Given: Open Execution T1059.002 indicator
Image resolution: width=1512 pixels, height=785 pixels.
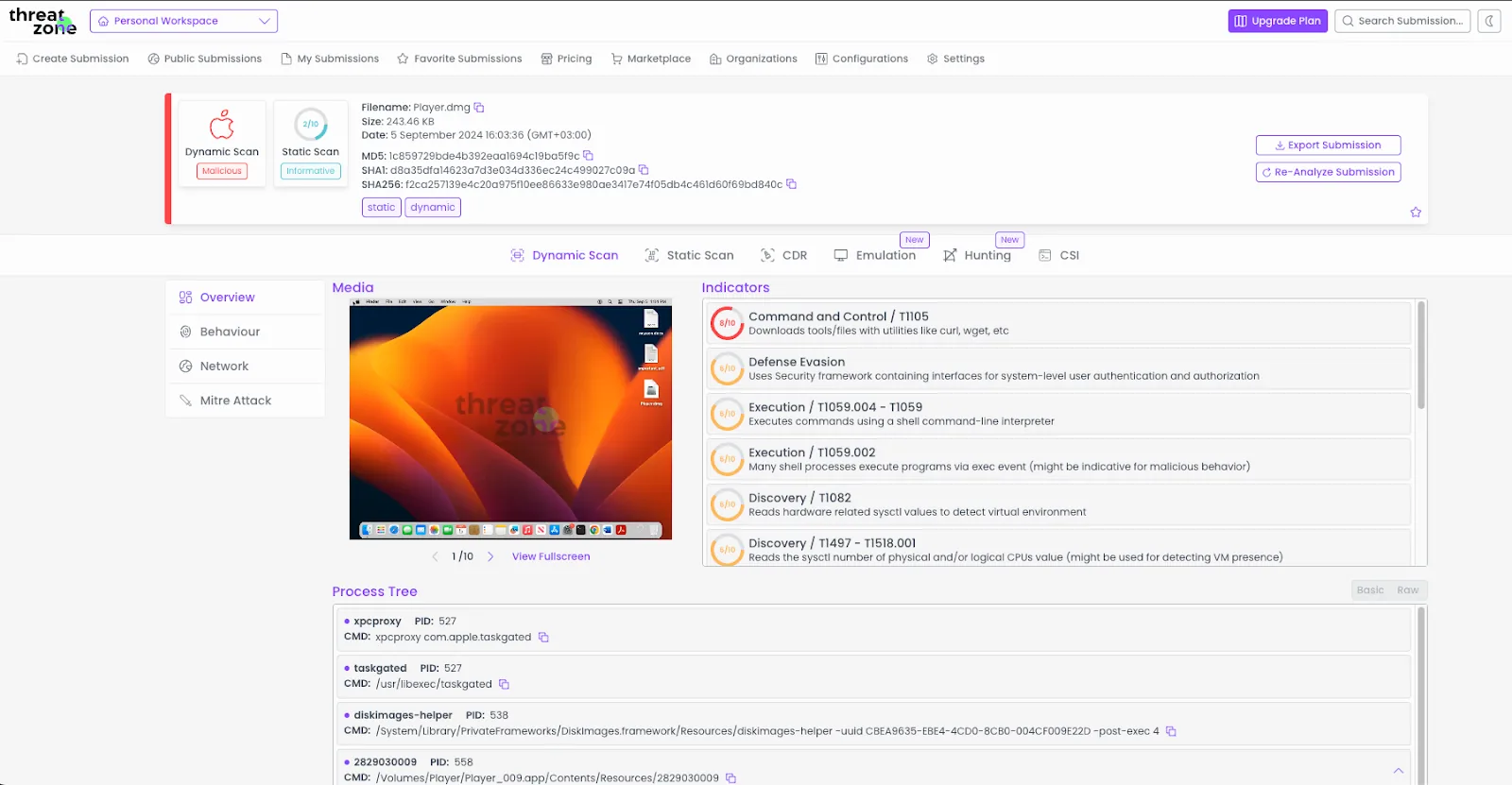Looking at the screenshot, I should 1058,459.
